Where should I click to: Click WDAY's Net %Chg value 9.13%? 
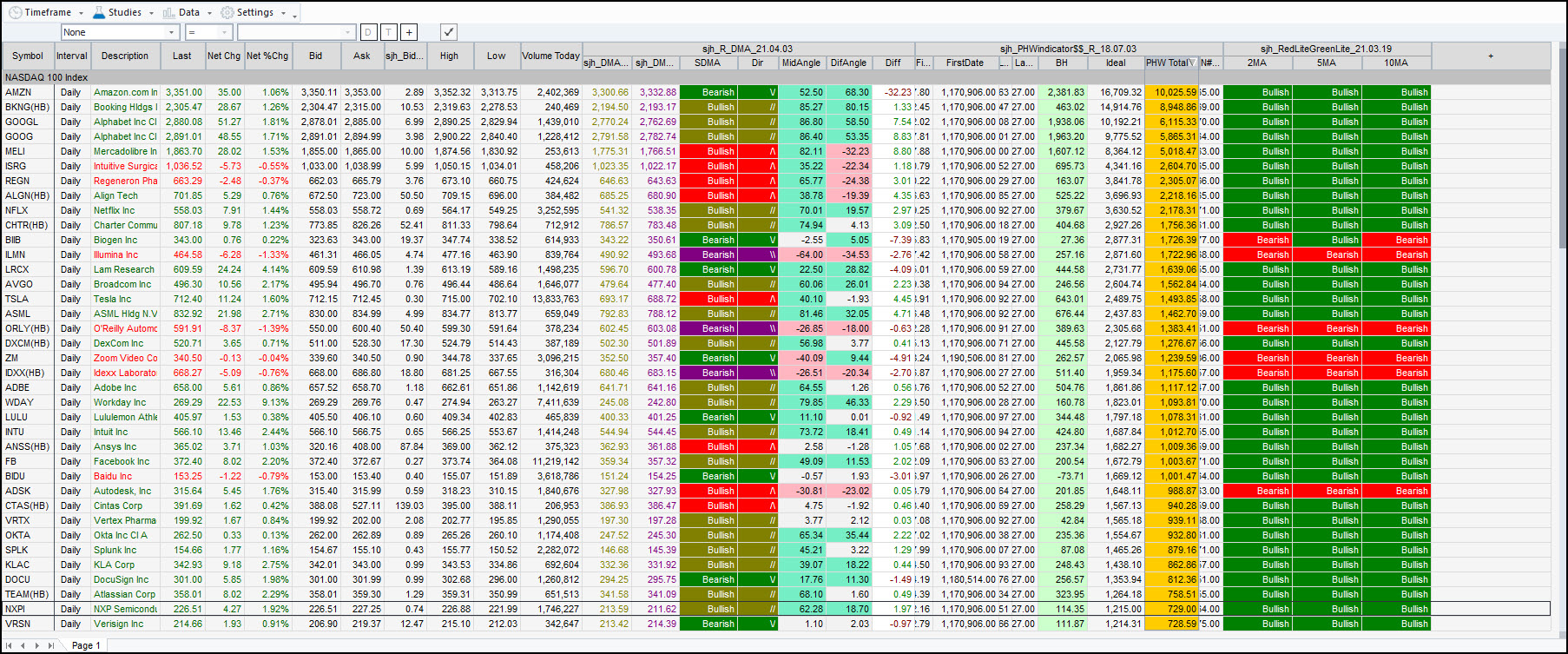(267, 402)
